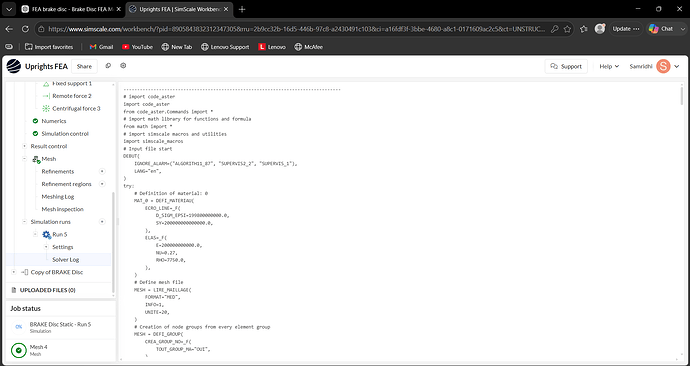This screenshot has height=366, width=690.
Task: Click the browser address bar URL
Action: coord(297,29)
